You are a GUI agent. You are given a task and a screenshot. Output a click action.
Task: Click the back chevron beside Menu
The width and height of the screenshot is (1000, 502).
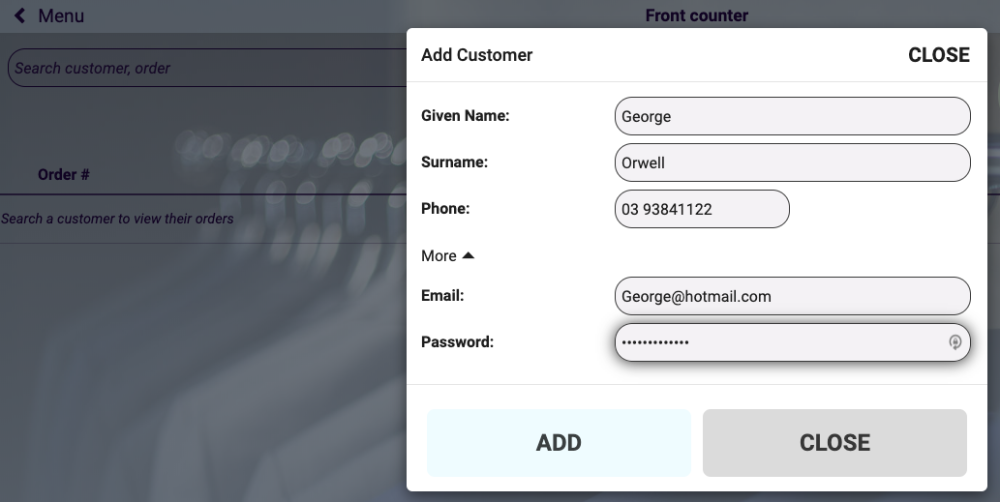tap(20, 16)
